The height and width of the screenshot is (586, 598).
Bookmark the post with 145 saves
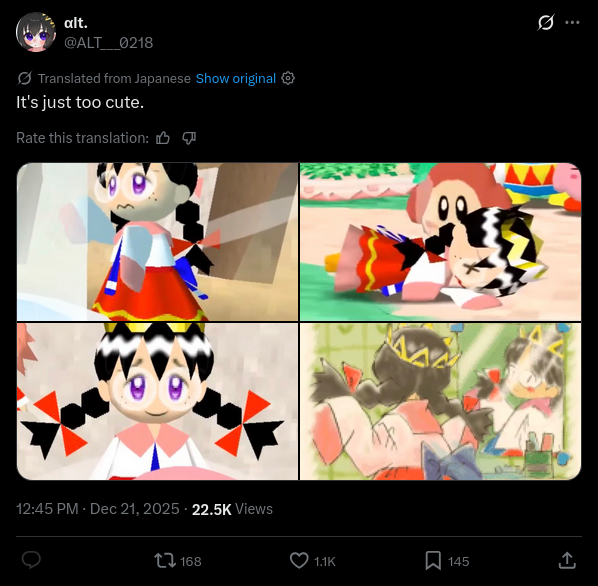pyautogui.click(x=447, y=561)
